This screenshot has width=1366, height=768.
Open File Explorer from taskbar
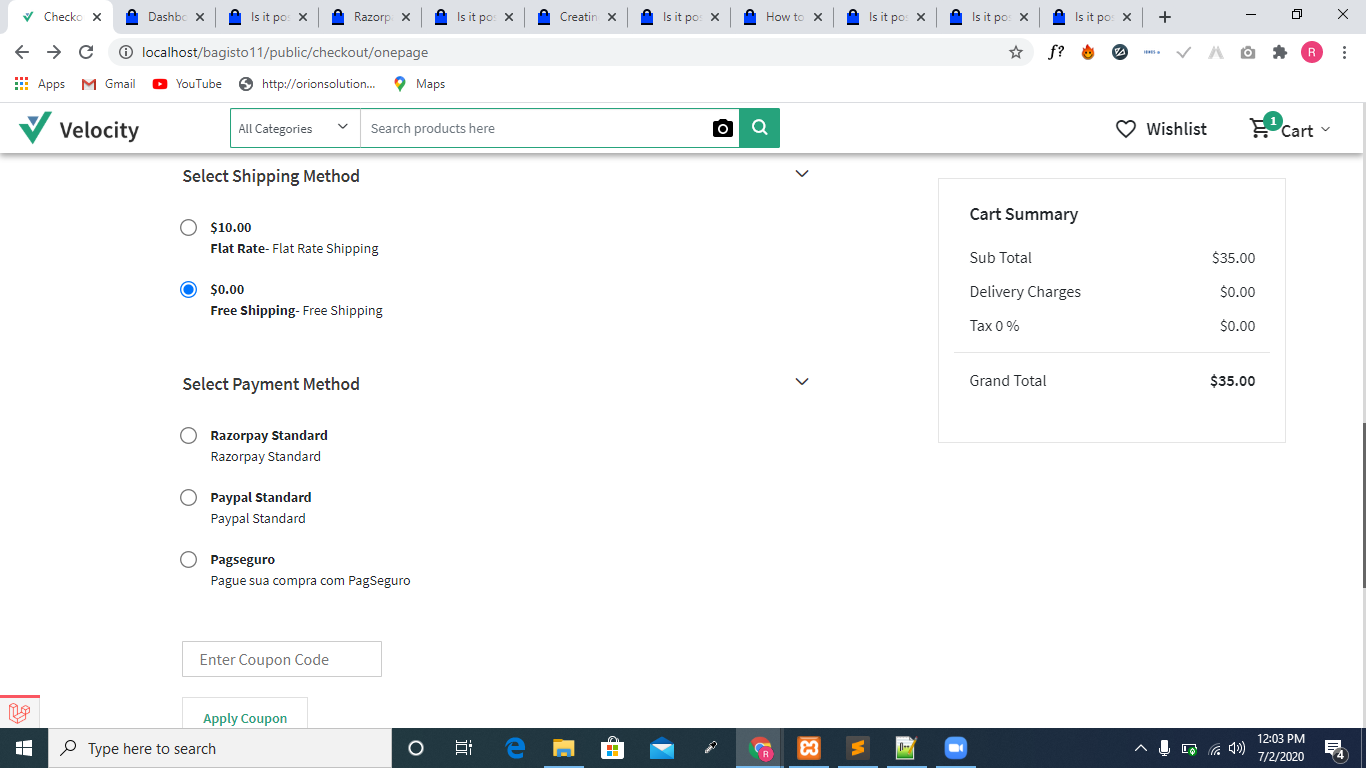pos(564,748)
